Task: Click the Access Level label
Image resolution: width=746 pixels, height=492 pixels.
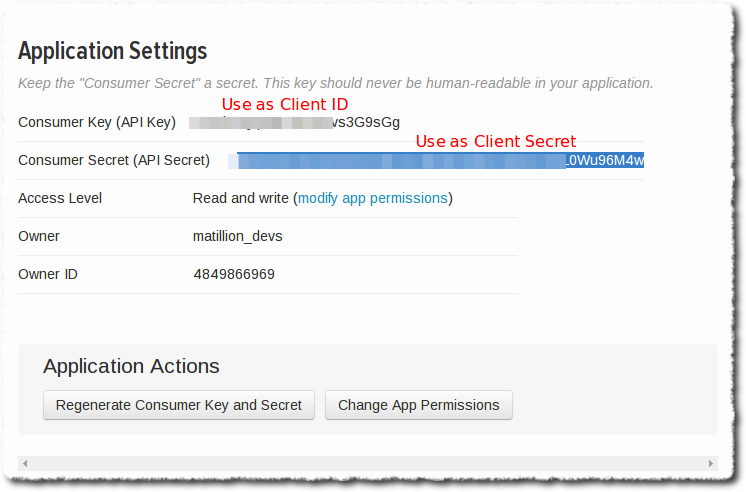Action: click(60, 198)
